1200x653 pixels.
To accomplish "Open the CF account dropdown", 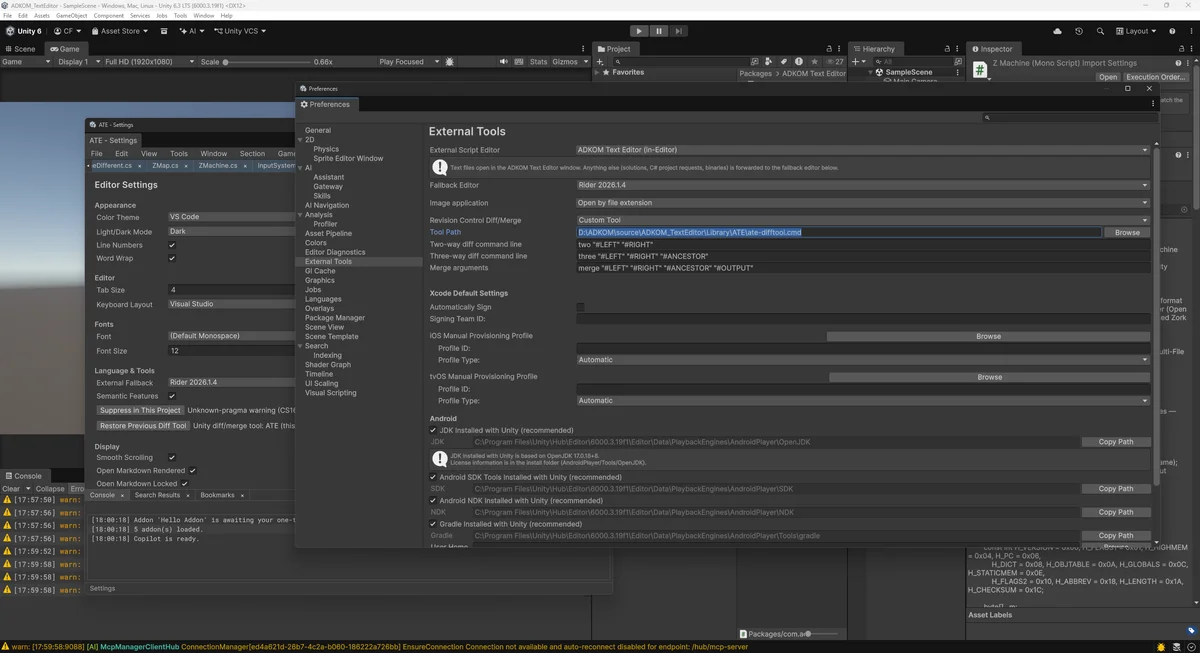I will (x=68, y=31).
